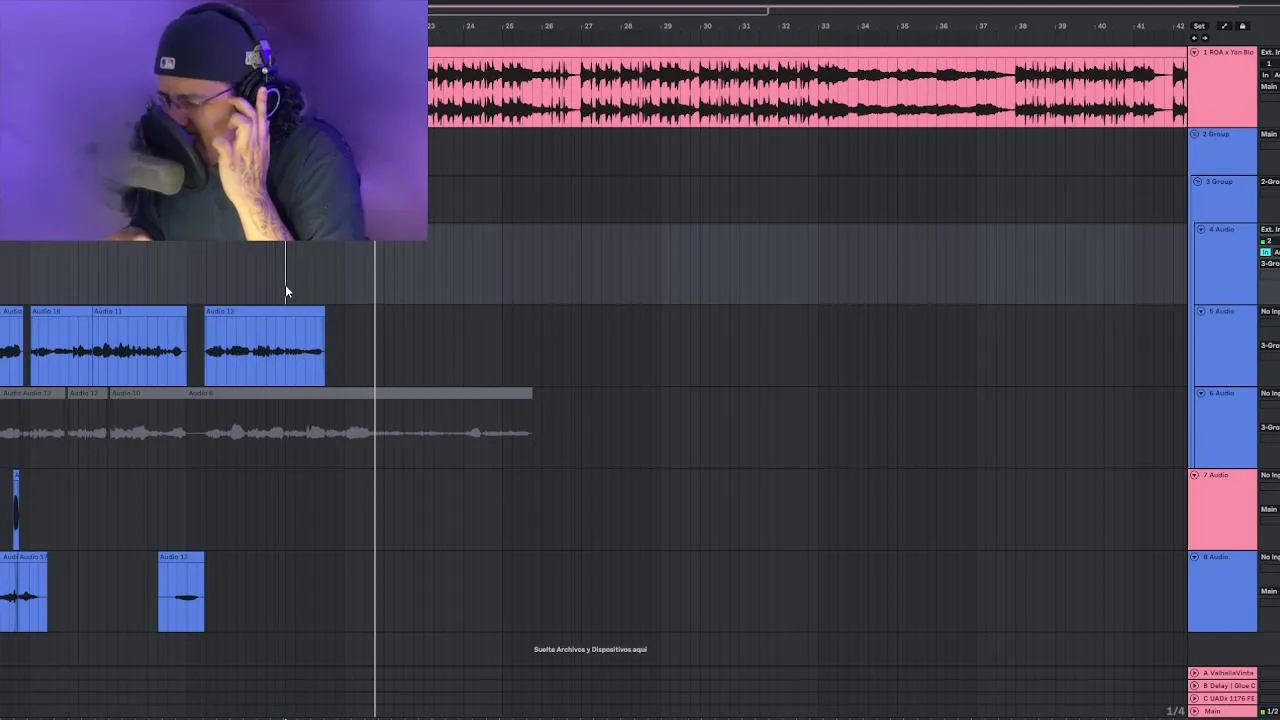1280x720 pixels.
Task: Toggle In monitor button on track 1
Action: (1265, 75)
